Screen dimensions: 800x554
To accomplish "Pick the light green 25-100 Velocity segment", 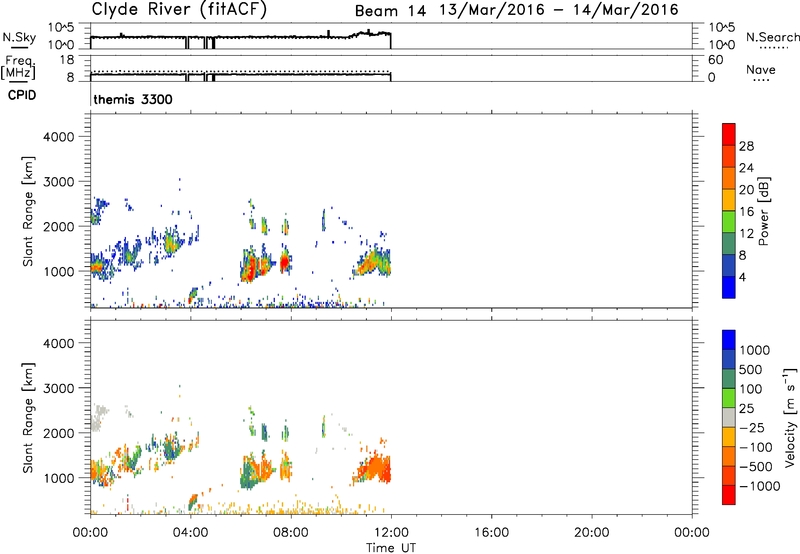I will (x=729, y=398).
